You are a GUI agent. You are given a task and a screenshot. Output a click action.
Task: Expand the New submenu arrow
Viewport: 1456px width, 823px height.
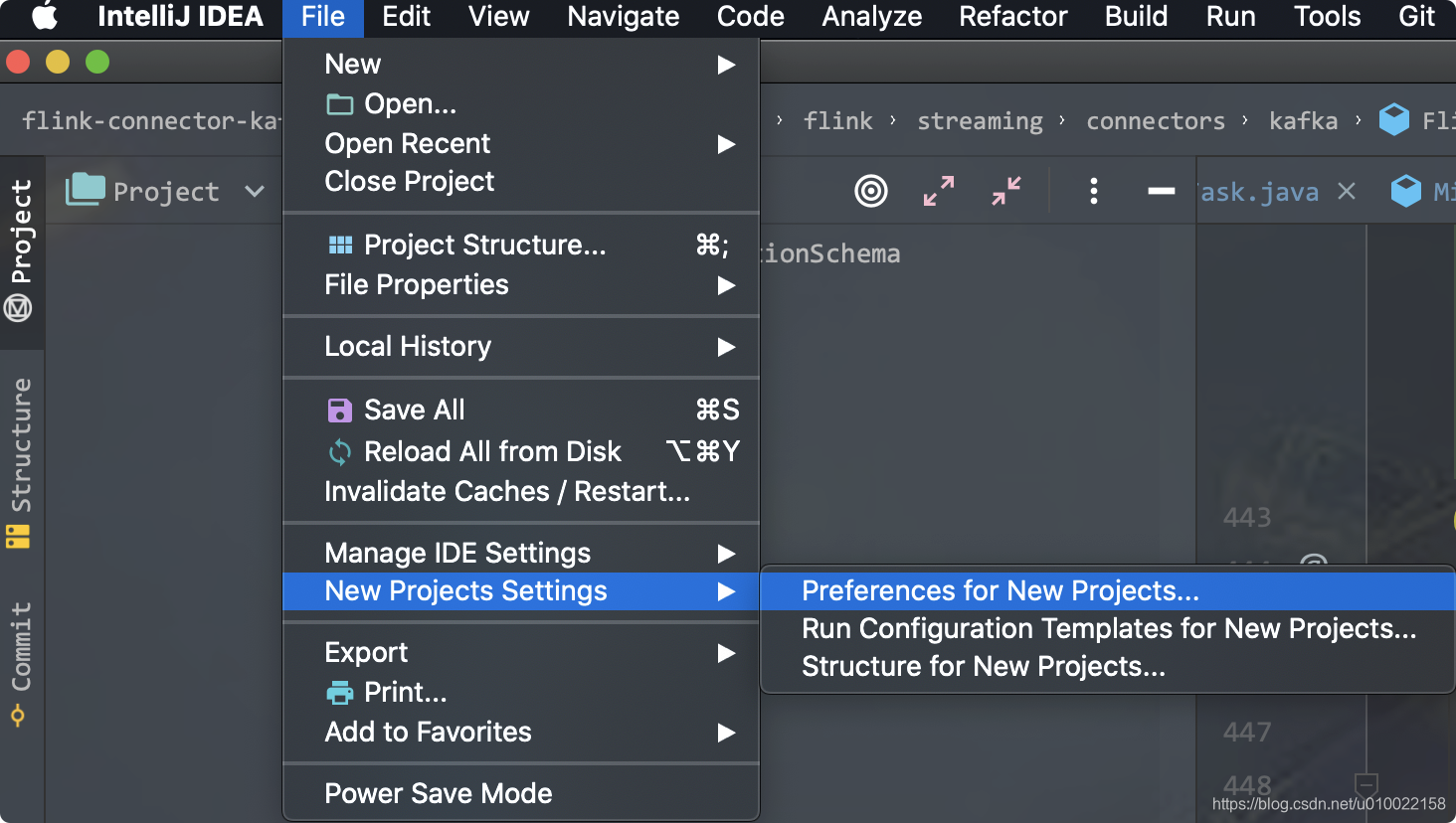[727, 65]
